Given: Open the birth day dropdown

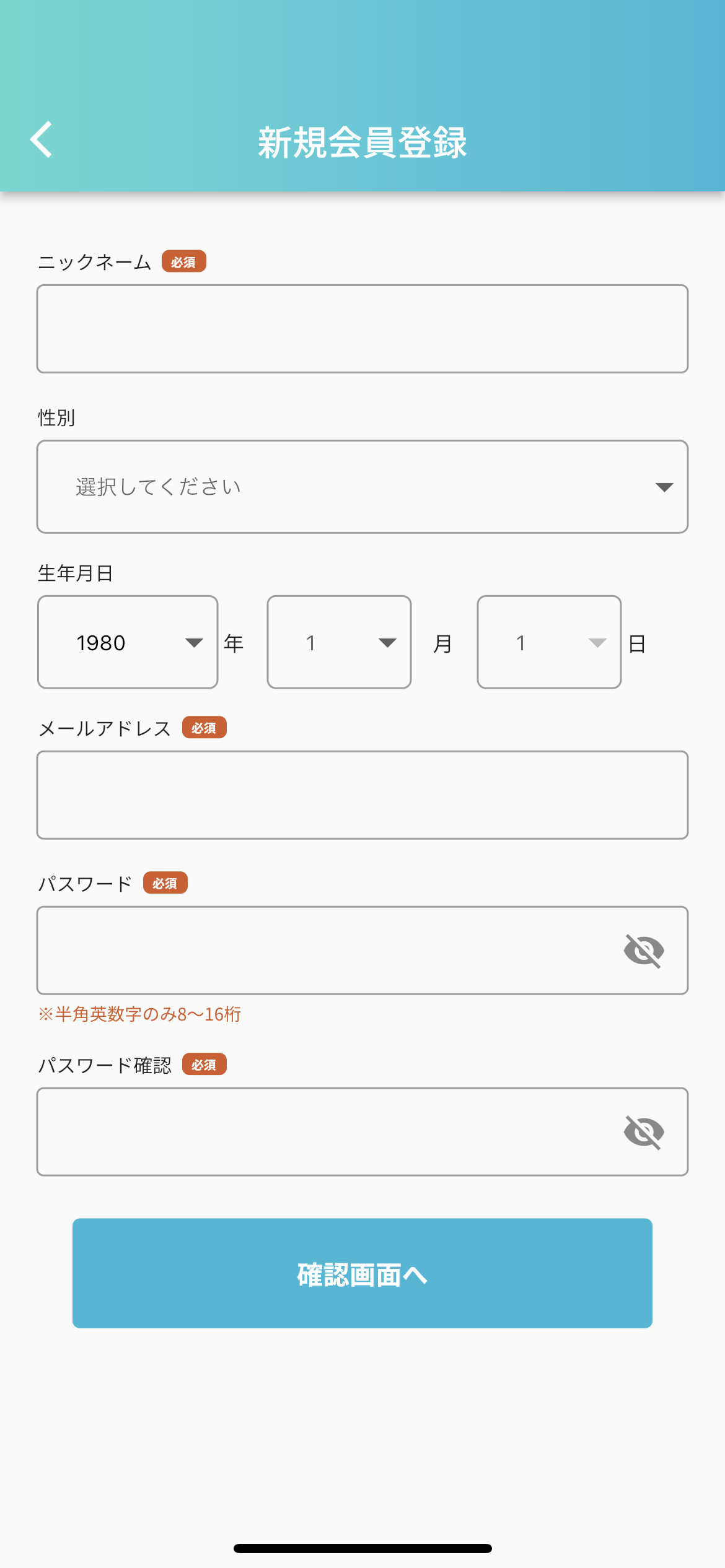Looking at the screenshot, I should (549, 642).
